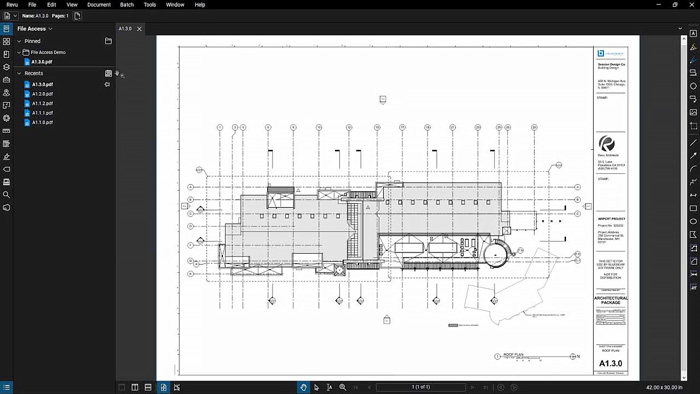The width and height of the screenshot is (700, 394).
Task: Open the Tool Chest briefcase icon
Action: click(x=6, y=80)
